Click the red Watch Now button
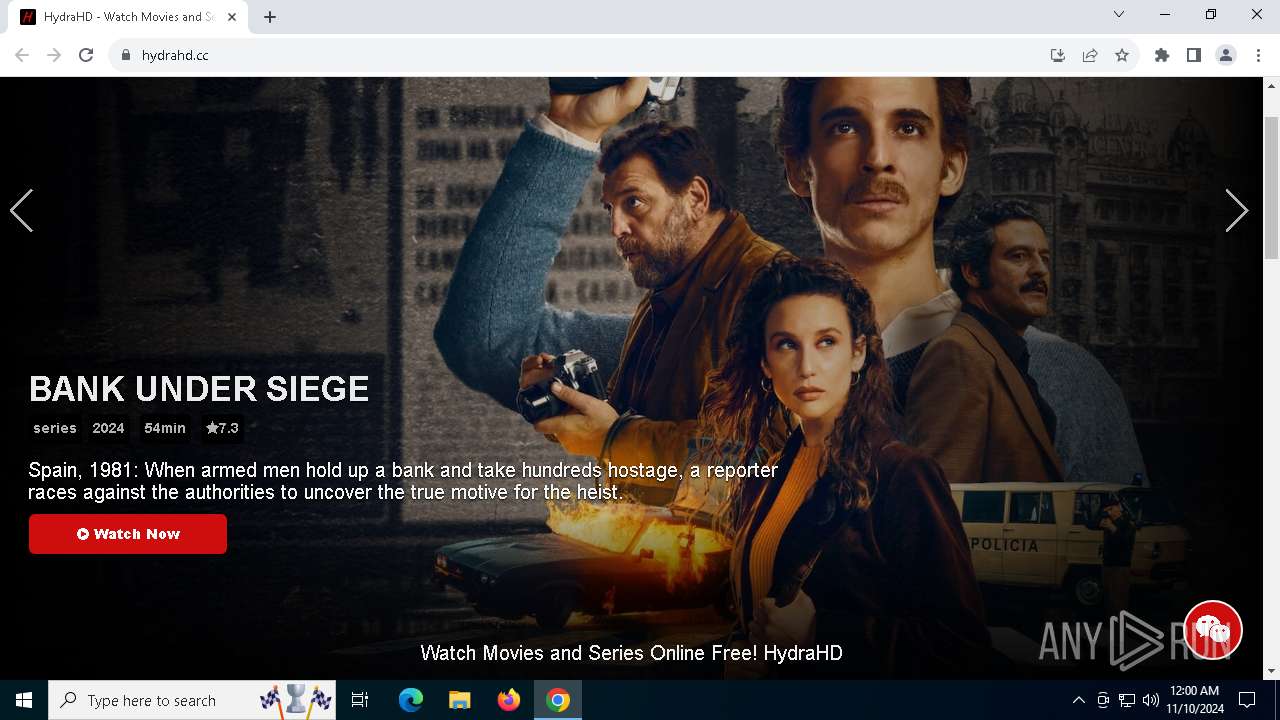Viewport: 1280px width, 720px height. (x=128, y=534)
